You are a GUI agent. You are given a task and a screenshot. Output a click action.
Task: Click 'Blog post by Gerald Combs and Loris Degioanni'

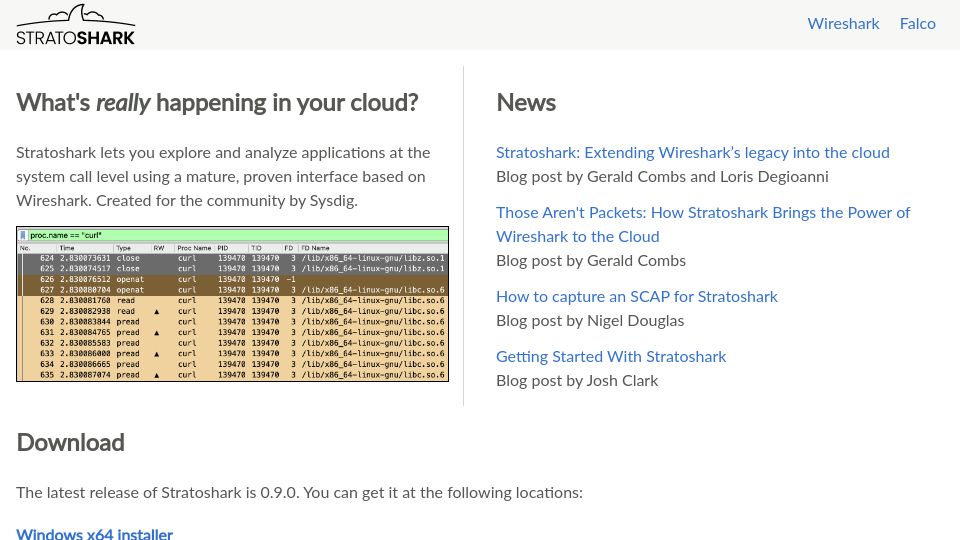click(x=662, y=176)
